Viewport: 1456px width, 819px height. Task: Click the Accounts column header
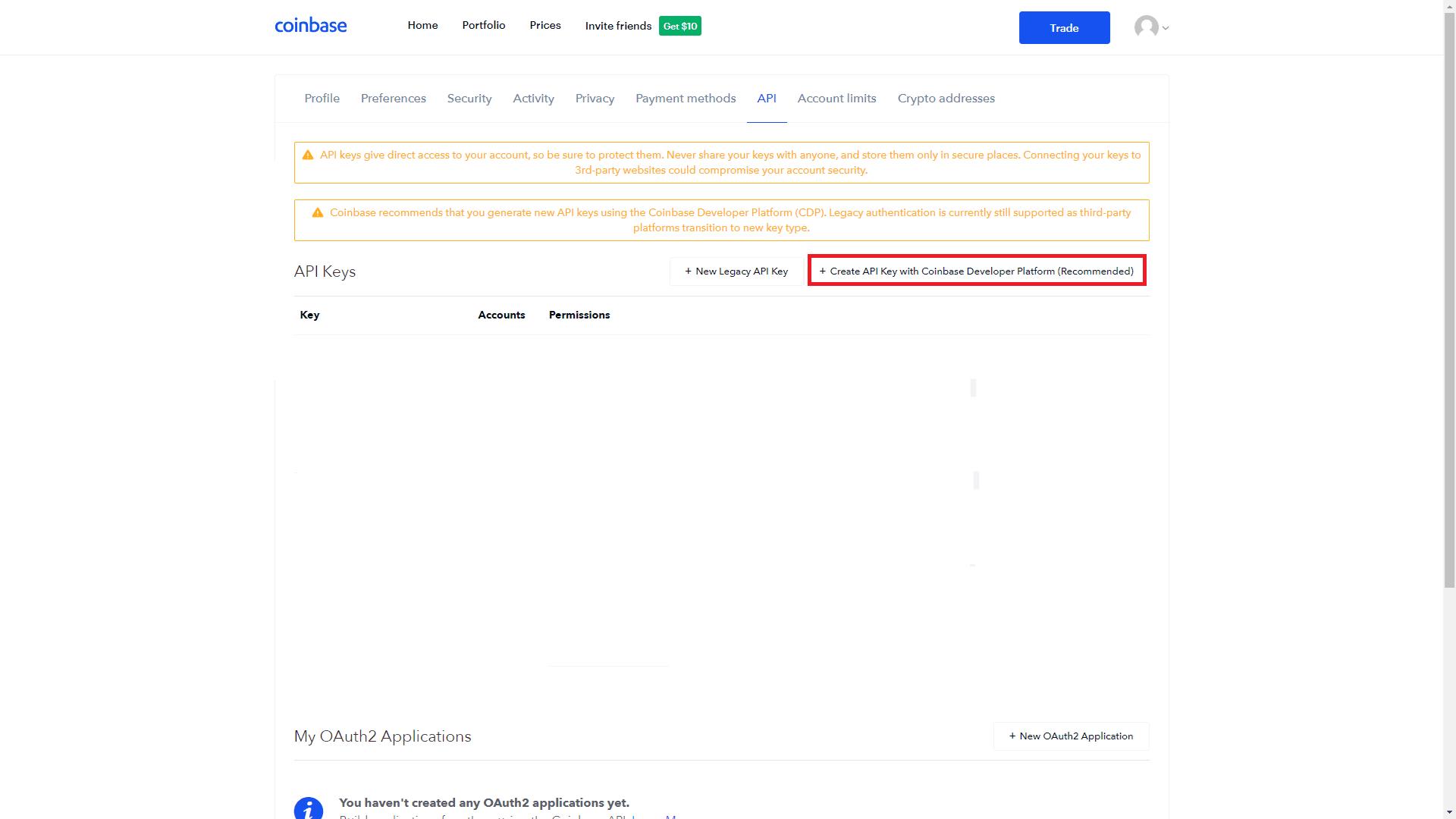[501, 315]
